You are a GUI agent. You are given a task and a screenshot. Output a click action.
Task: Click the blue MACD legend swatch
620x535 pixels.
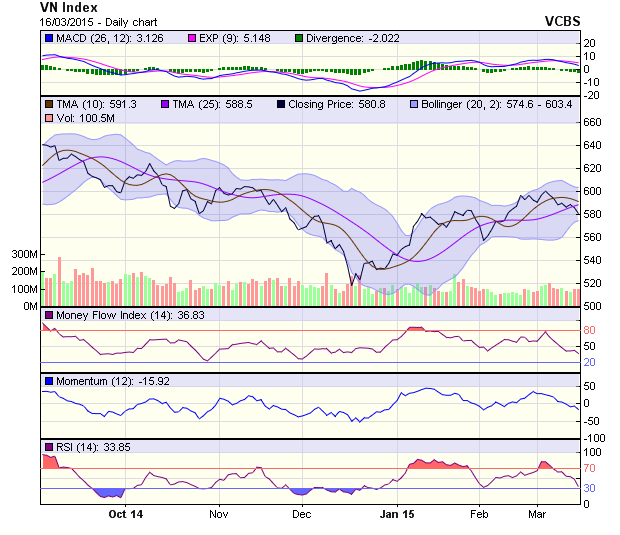49,38
